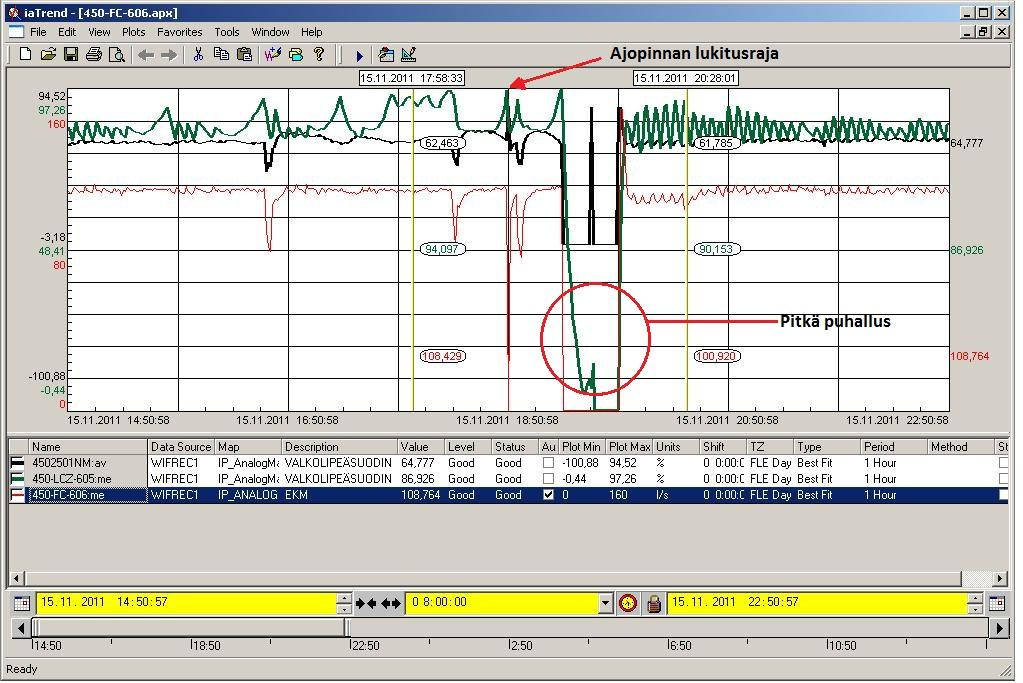
Task: Click the forward arrow toolbar icon
Action: coord(169,55)
